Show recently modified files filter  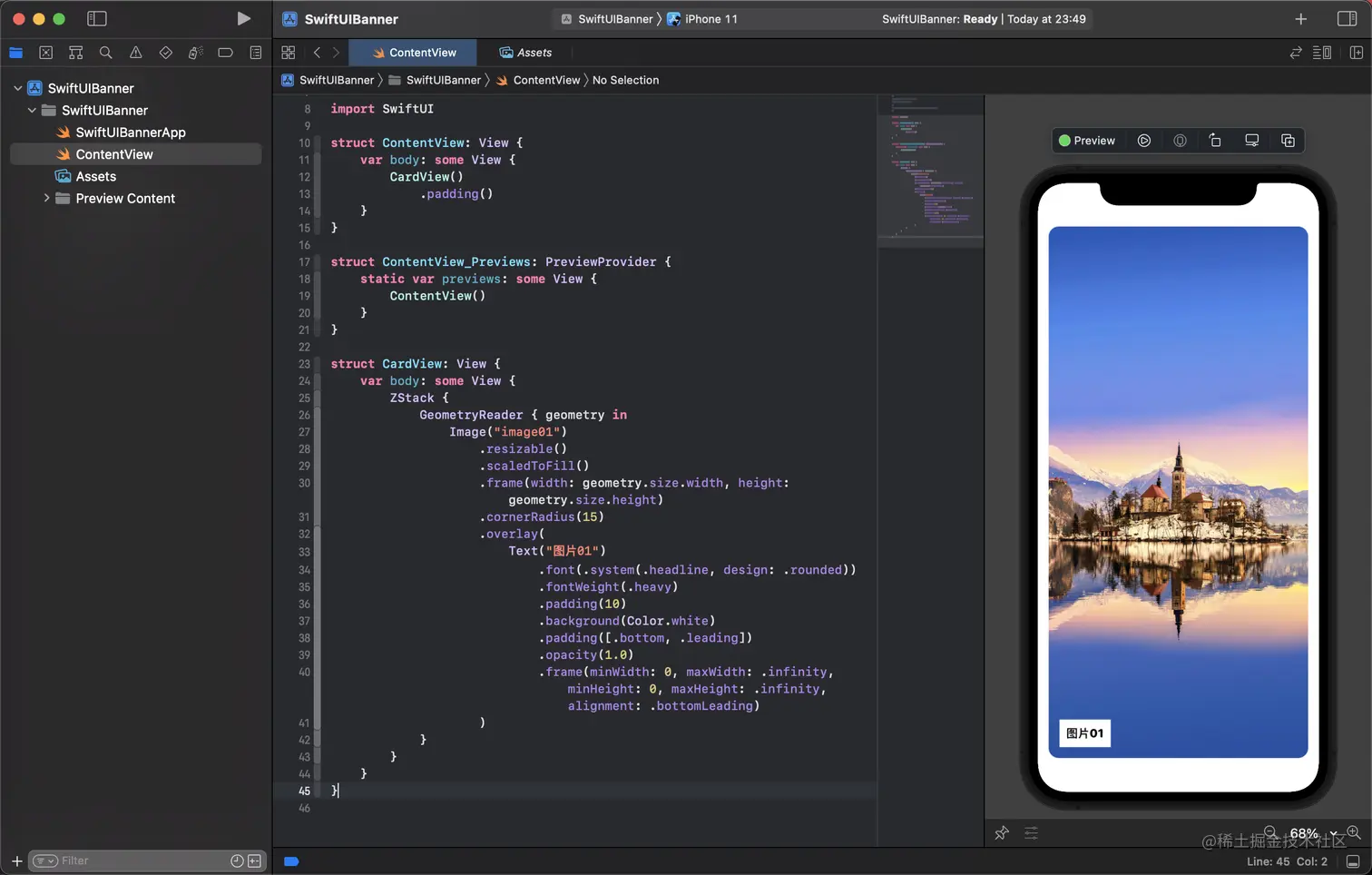[237, 860]
